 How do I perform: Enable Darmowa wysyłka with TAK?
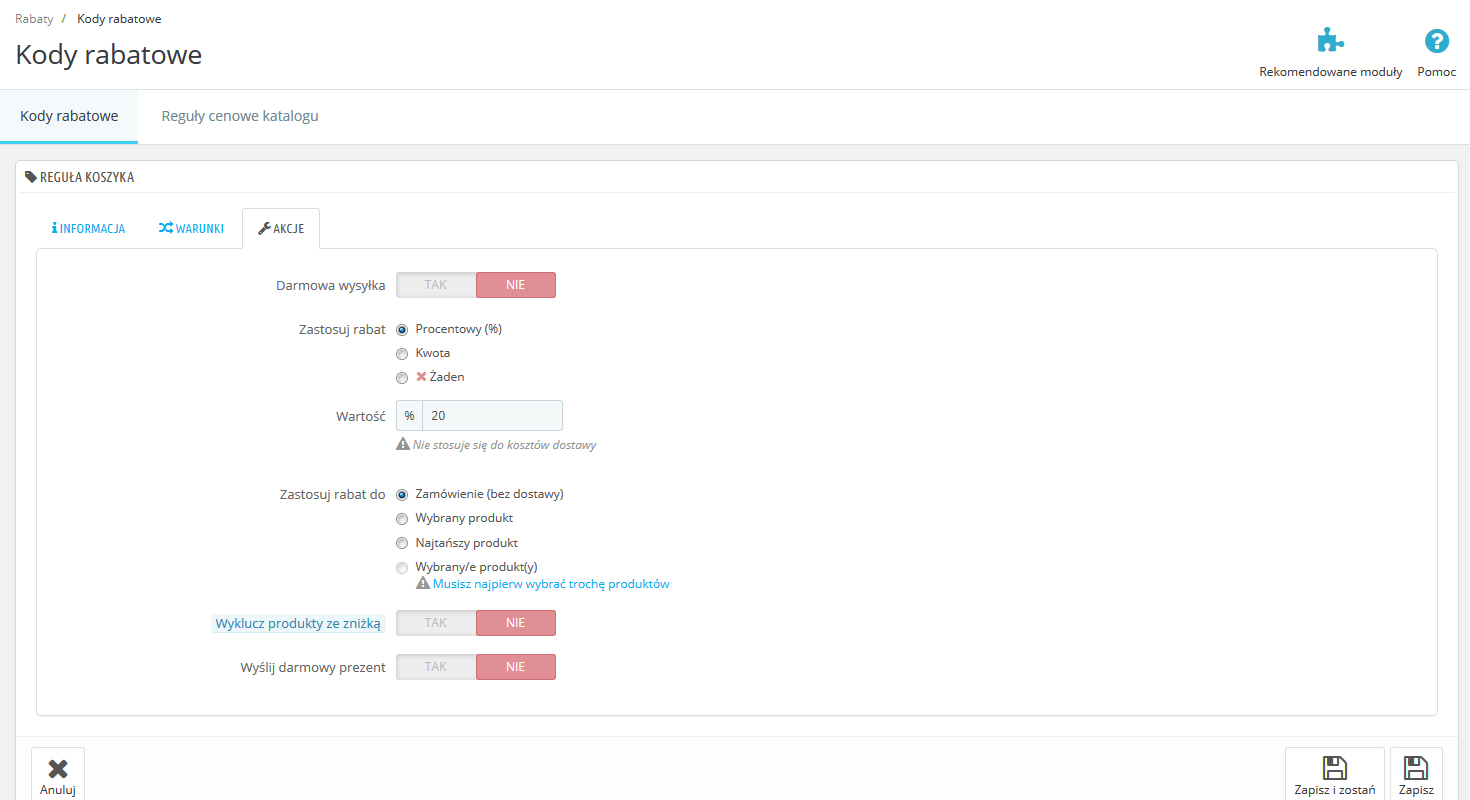[436, 285]
